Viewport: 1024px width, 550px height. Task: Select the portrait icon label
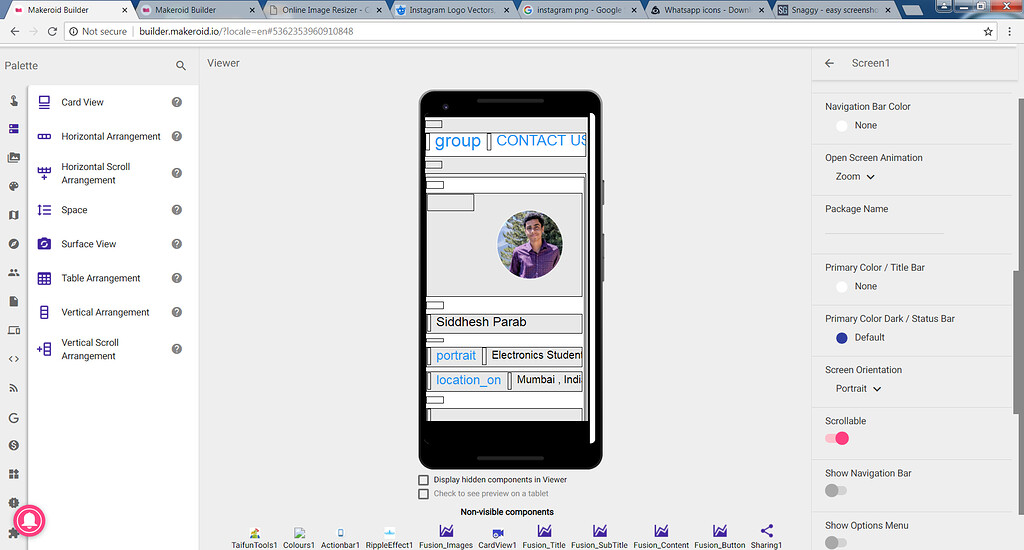456,355
